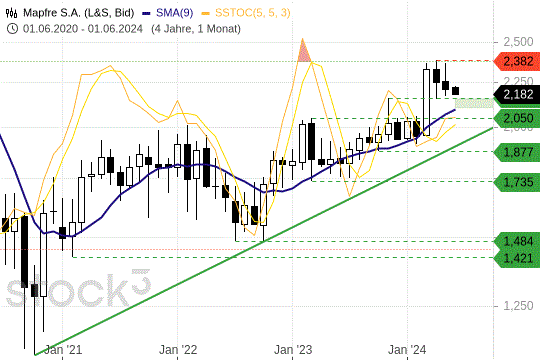Click the green 1,421 support level tag

[517, 258]
